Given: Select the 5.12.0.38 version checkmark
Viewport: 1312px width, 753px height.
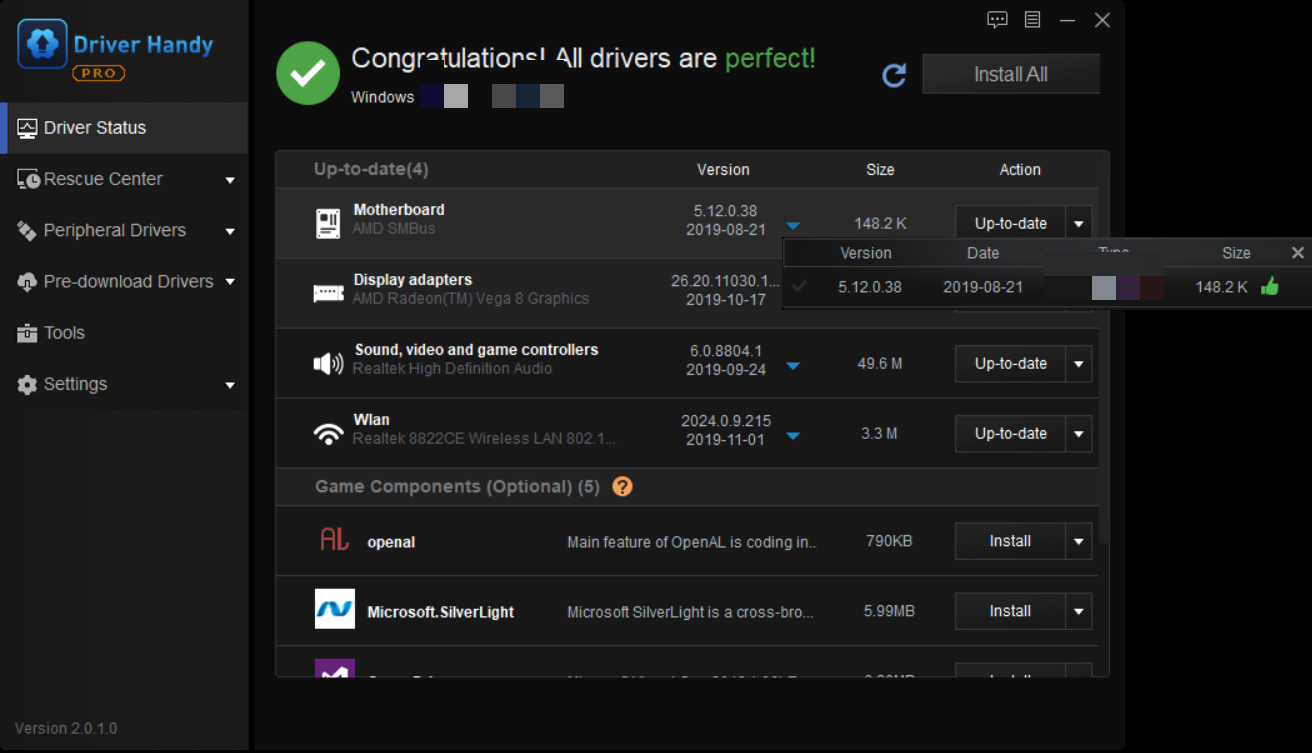Looking at the screenshot, I should coord(799,287).
